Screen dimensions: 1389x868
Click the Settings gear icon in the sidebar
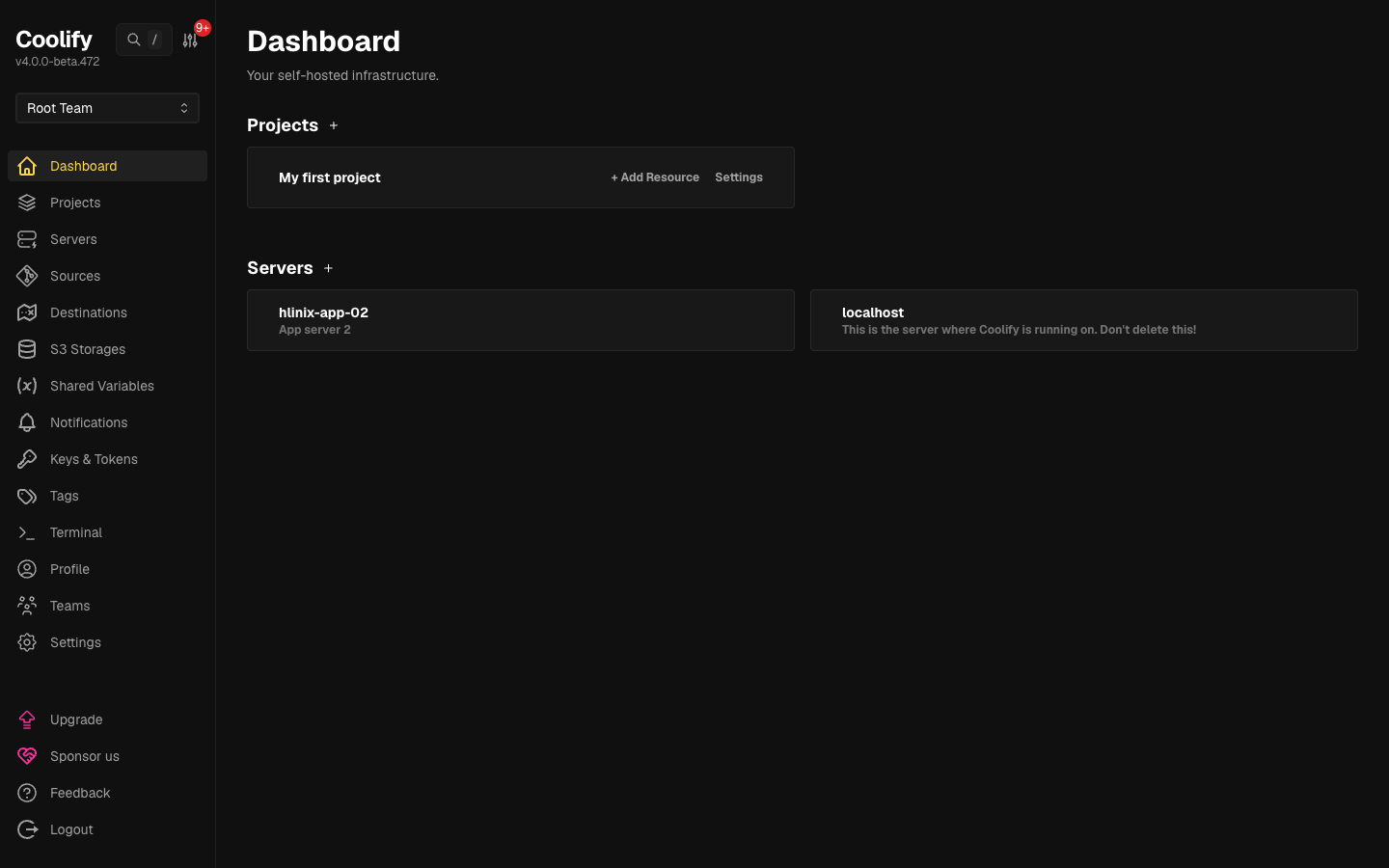point(27,642)
